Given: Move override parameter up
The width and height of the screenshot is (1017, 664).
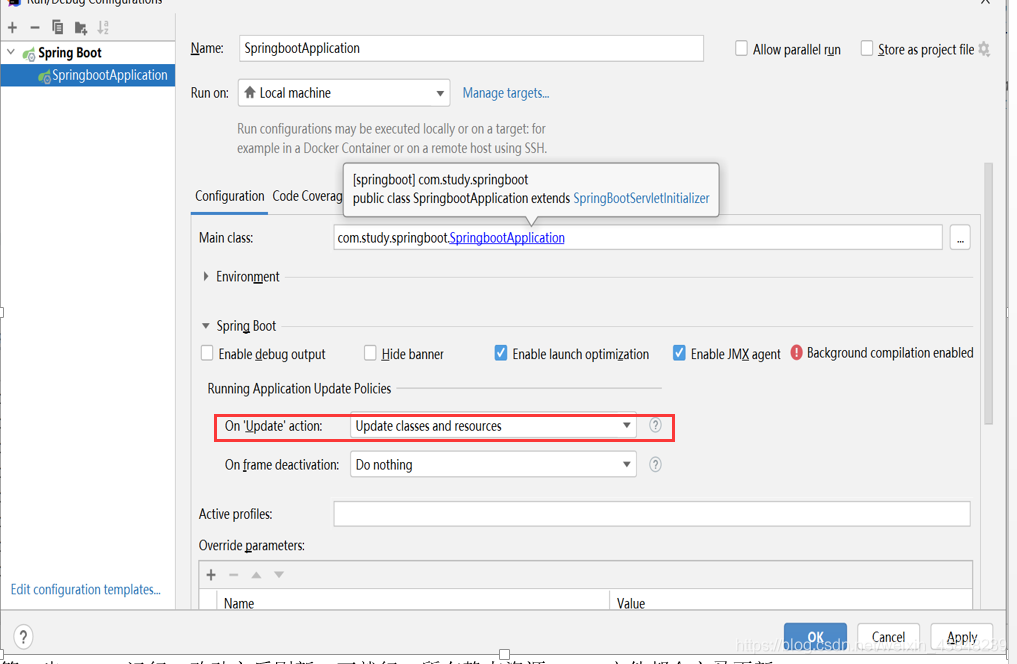Looking at the screenshot, I should [256, 575].
